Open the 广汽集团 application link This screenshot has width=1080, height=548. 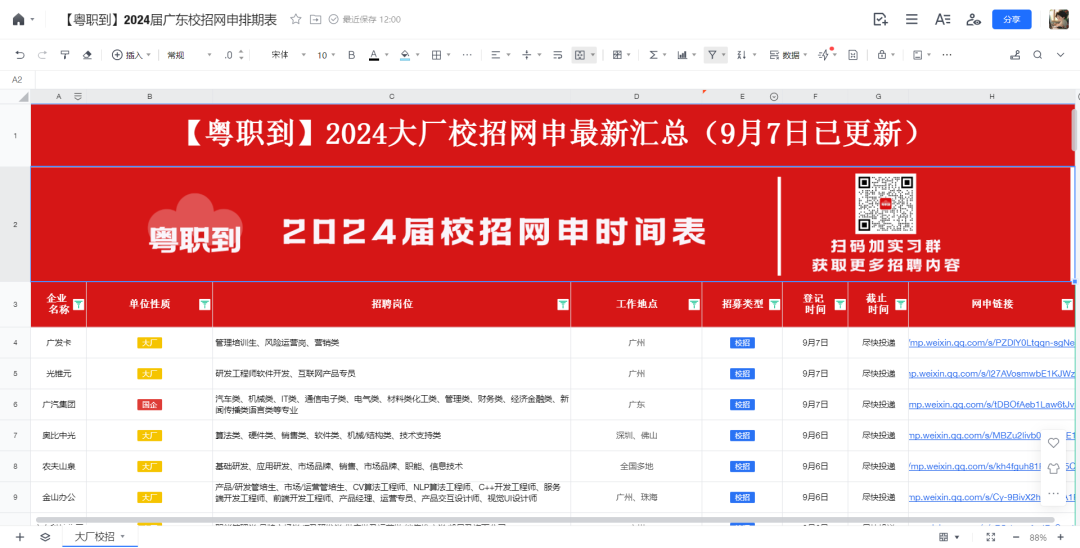point(991,404)
